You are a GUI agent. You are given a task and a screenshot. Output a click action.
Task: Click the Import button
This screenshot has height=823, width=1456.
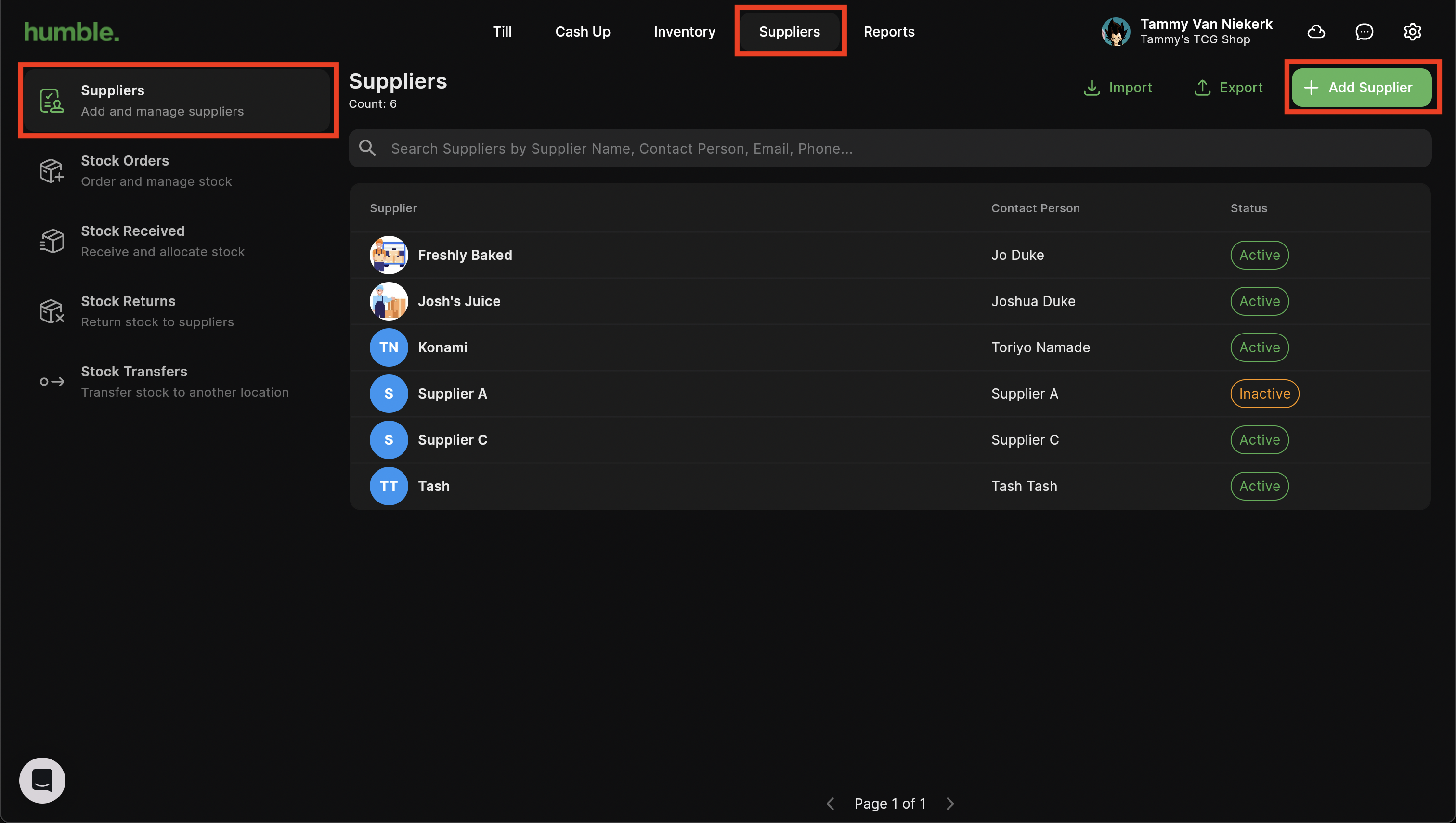[1118, 88]
